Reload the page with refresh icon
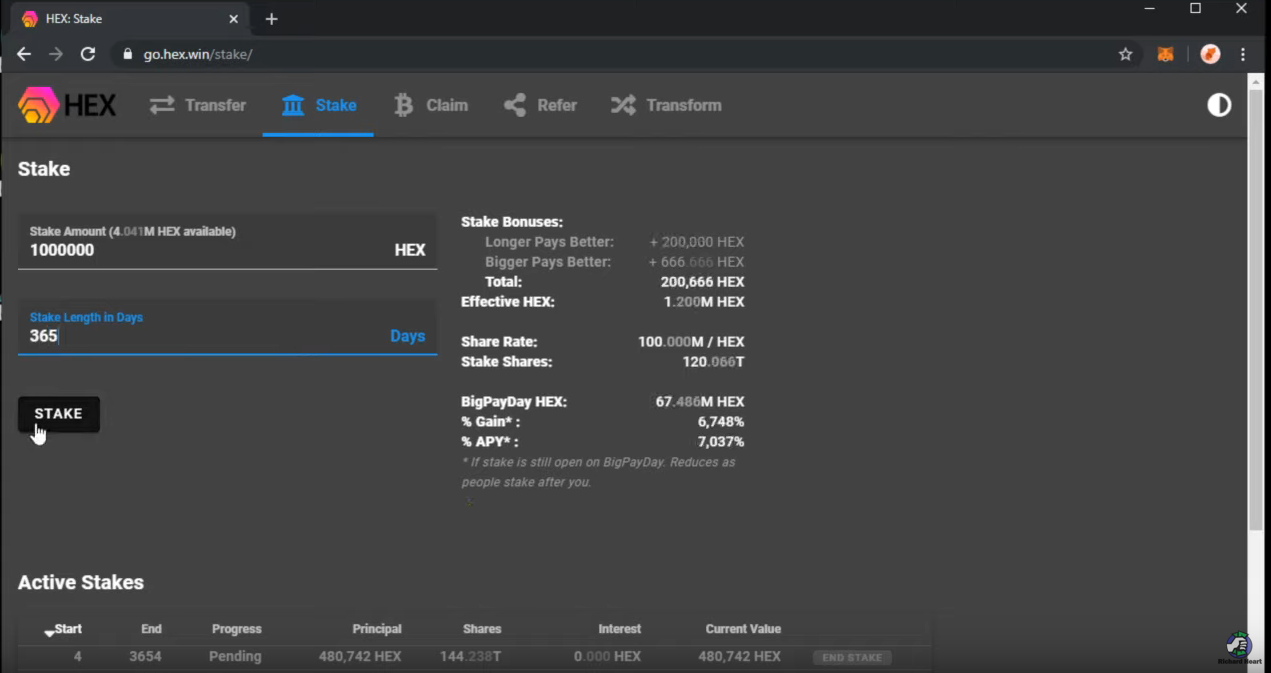The image size is (1271, 673). click(88, 54)
